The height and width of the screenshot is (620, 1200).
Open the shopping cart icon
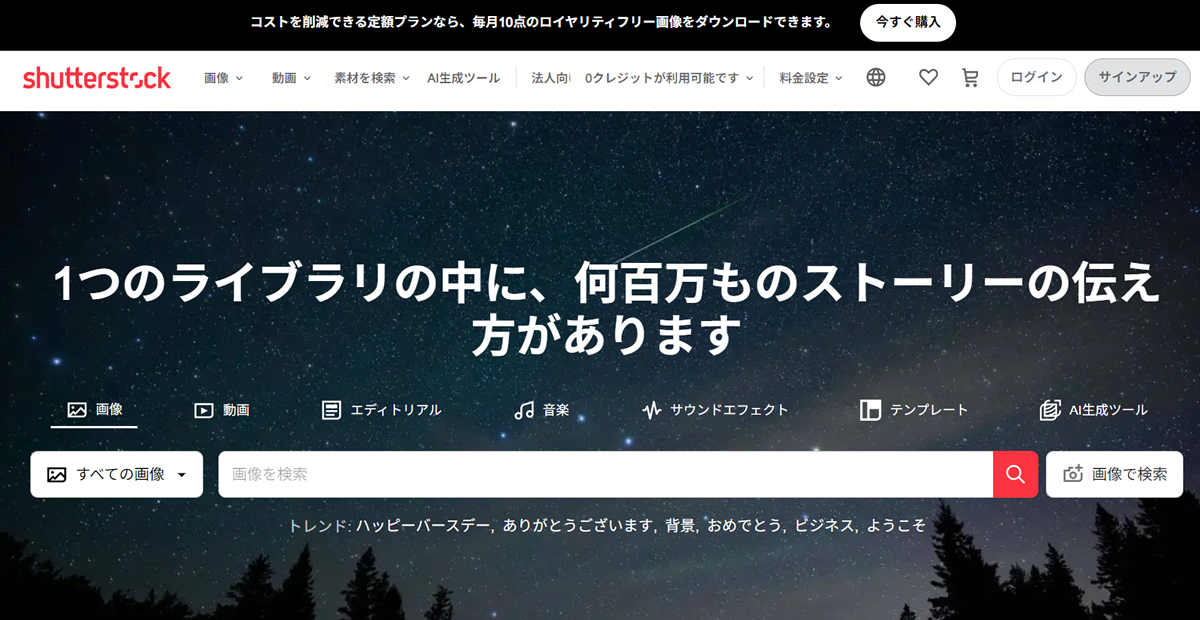click(x=970, y=78)
